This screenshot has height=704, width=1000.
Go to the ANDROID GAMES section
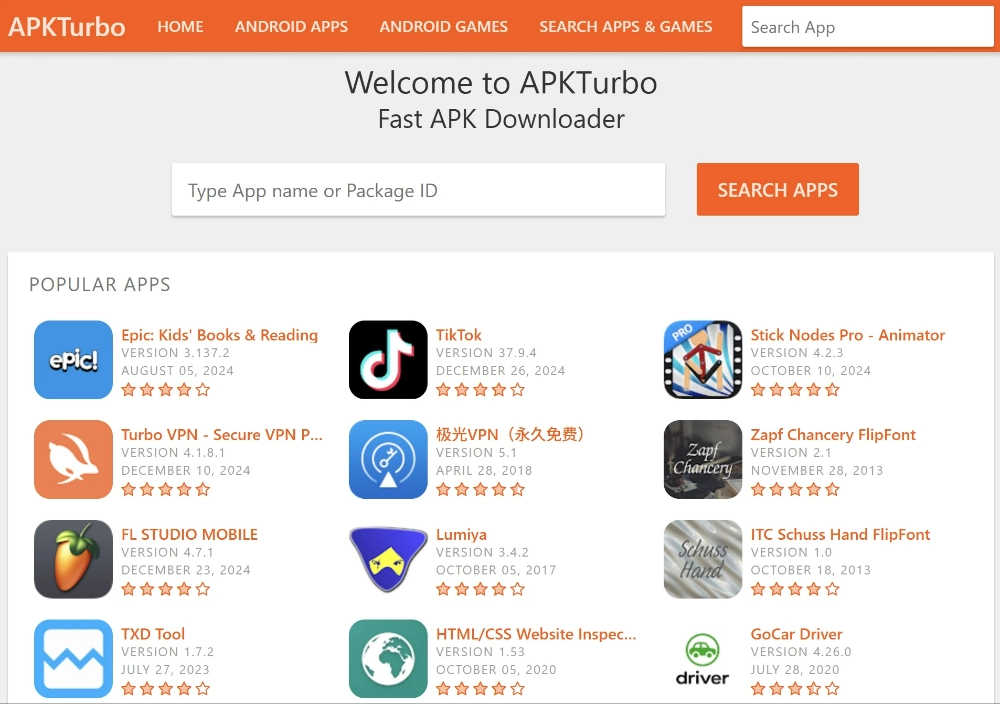(x=443, y=27)
